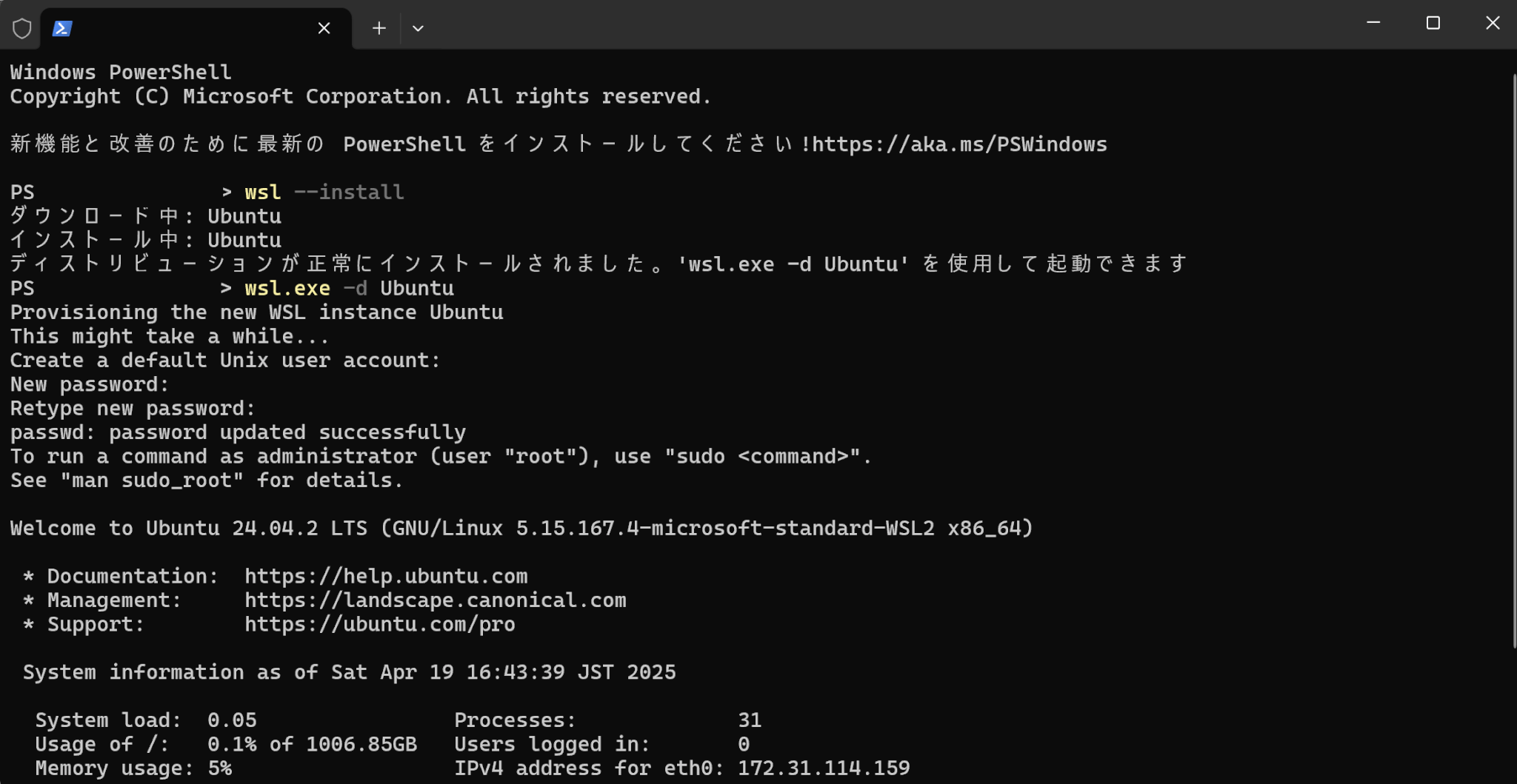Select the PowerShell tab icon
The width and height of the screenshot is (1517, 784).
coord(62,28)
